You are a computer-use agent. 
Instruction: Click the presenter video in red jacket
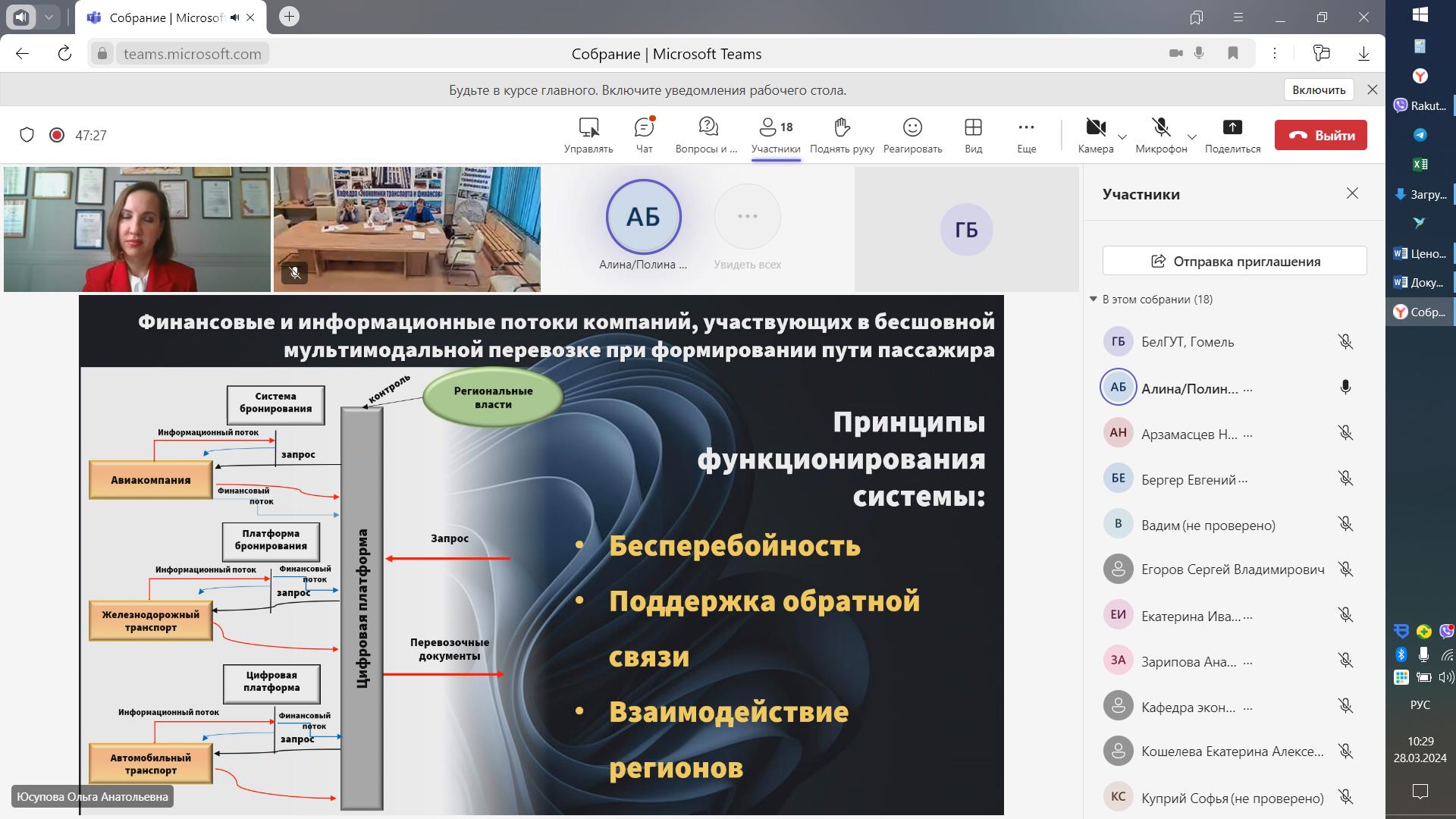tap(137, 229)
